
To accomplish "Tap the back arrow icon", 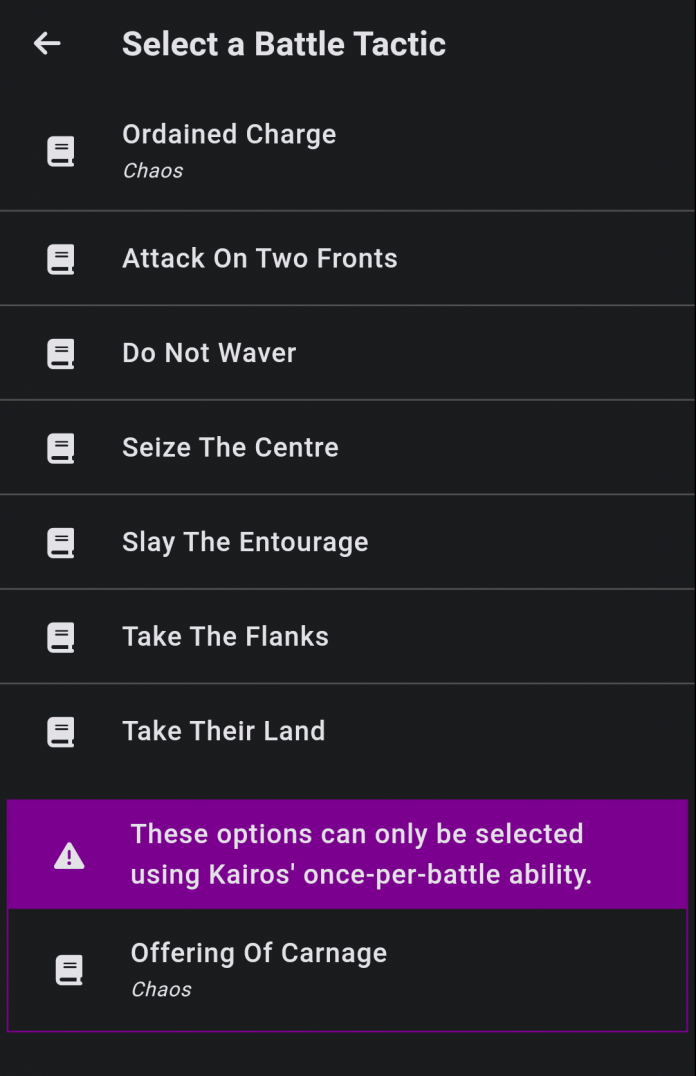I will pos(47,43).
